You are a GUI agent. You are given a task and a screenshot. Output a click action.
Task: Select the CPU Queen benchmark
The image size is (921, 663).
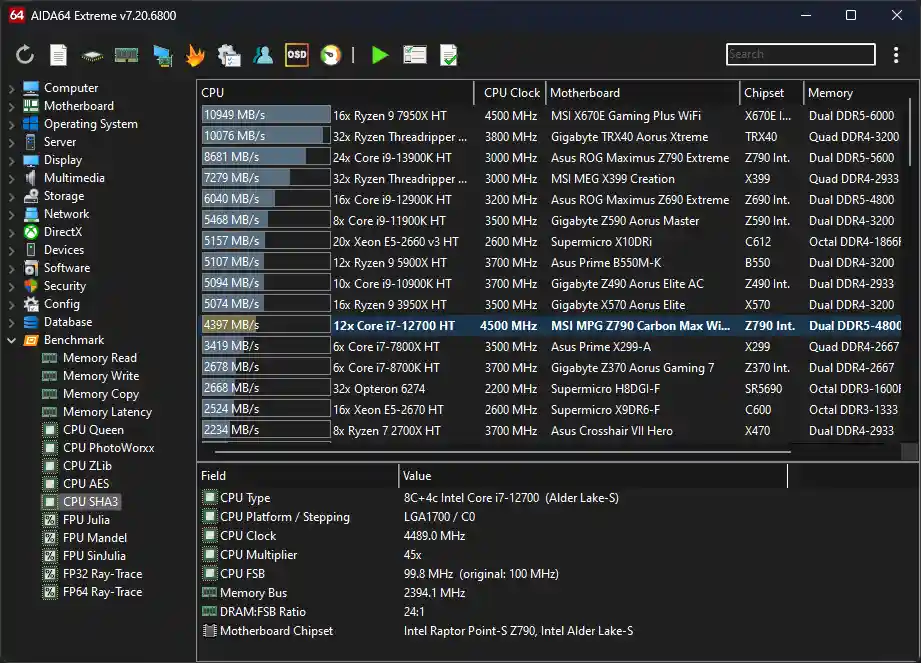pos(93,430)
